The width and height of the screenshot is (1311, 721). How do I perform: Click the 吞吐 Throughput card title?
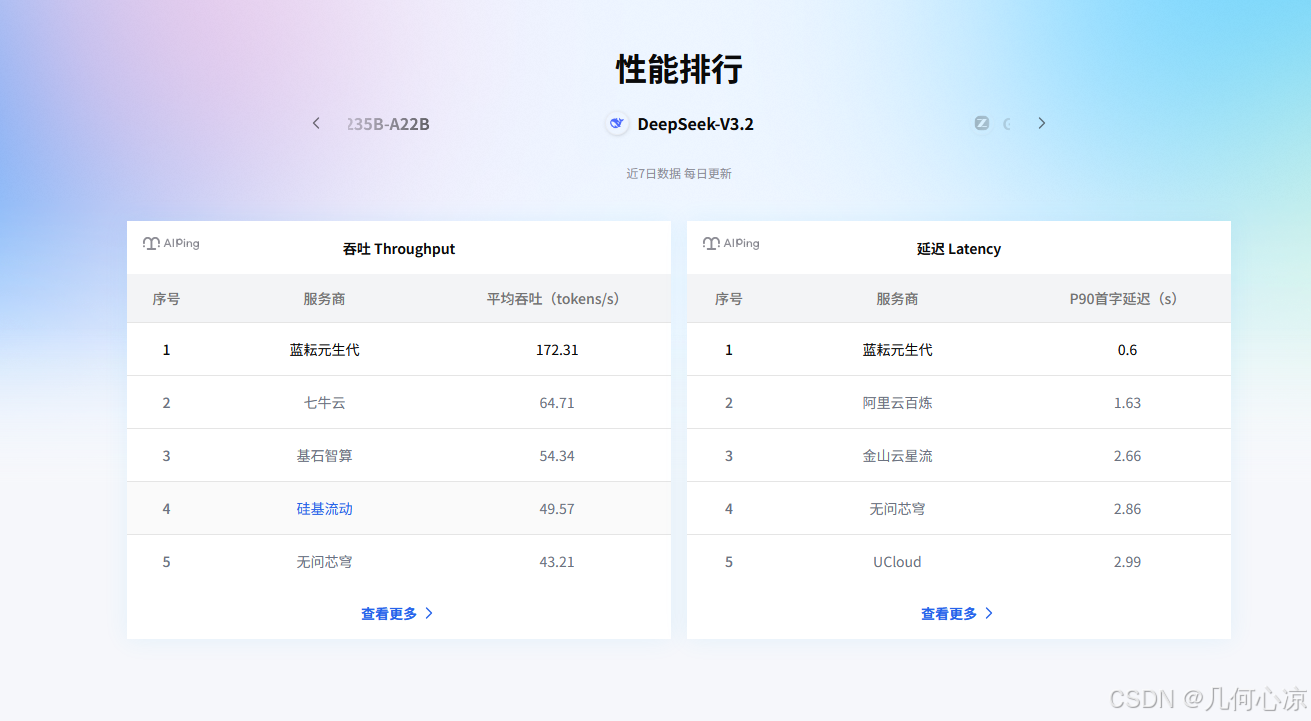click(x=399, y=249)
